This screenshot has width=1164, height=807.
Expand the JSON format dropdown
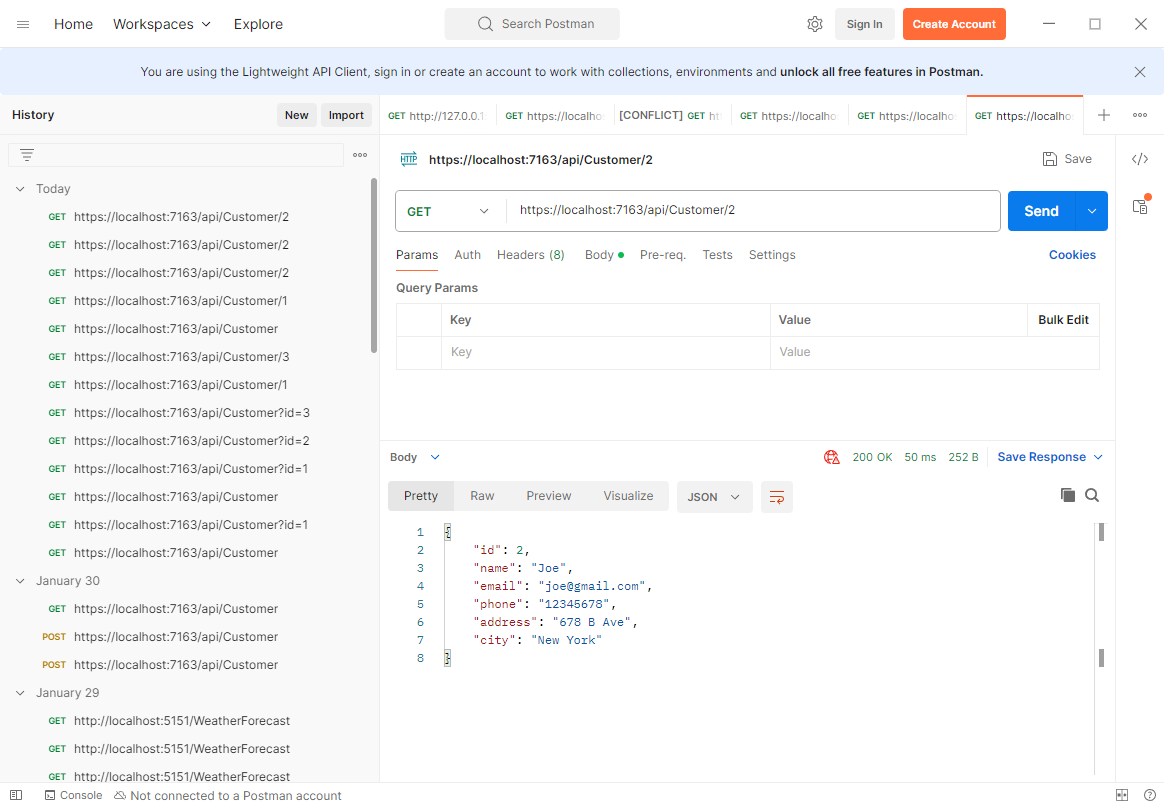tap(714, 497)
